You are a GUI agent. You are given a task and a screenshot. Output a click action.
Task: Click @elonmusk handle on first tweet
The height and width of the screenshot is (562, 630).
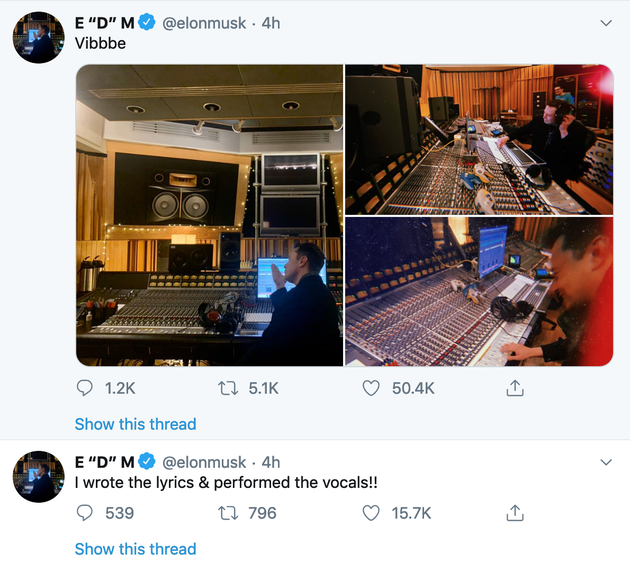[x=204, y=23]
